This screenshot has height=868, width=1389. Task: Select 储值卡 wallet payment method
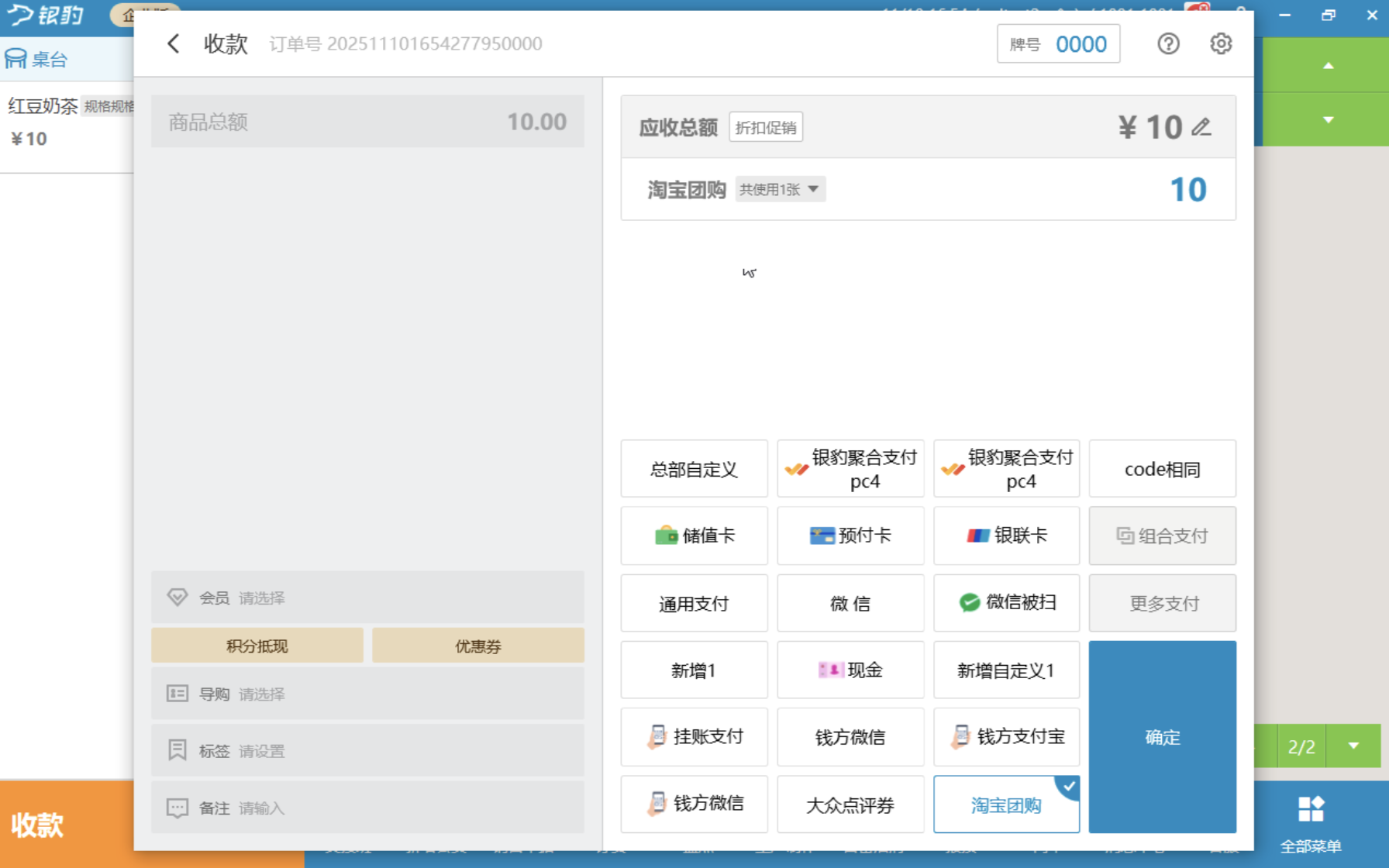694,536
